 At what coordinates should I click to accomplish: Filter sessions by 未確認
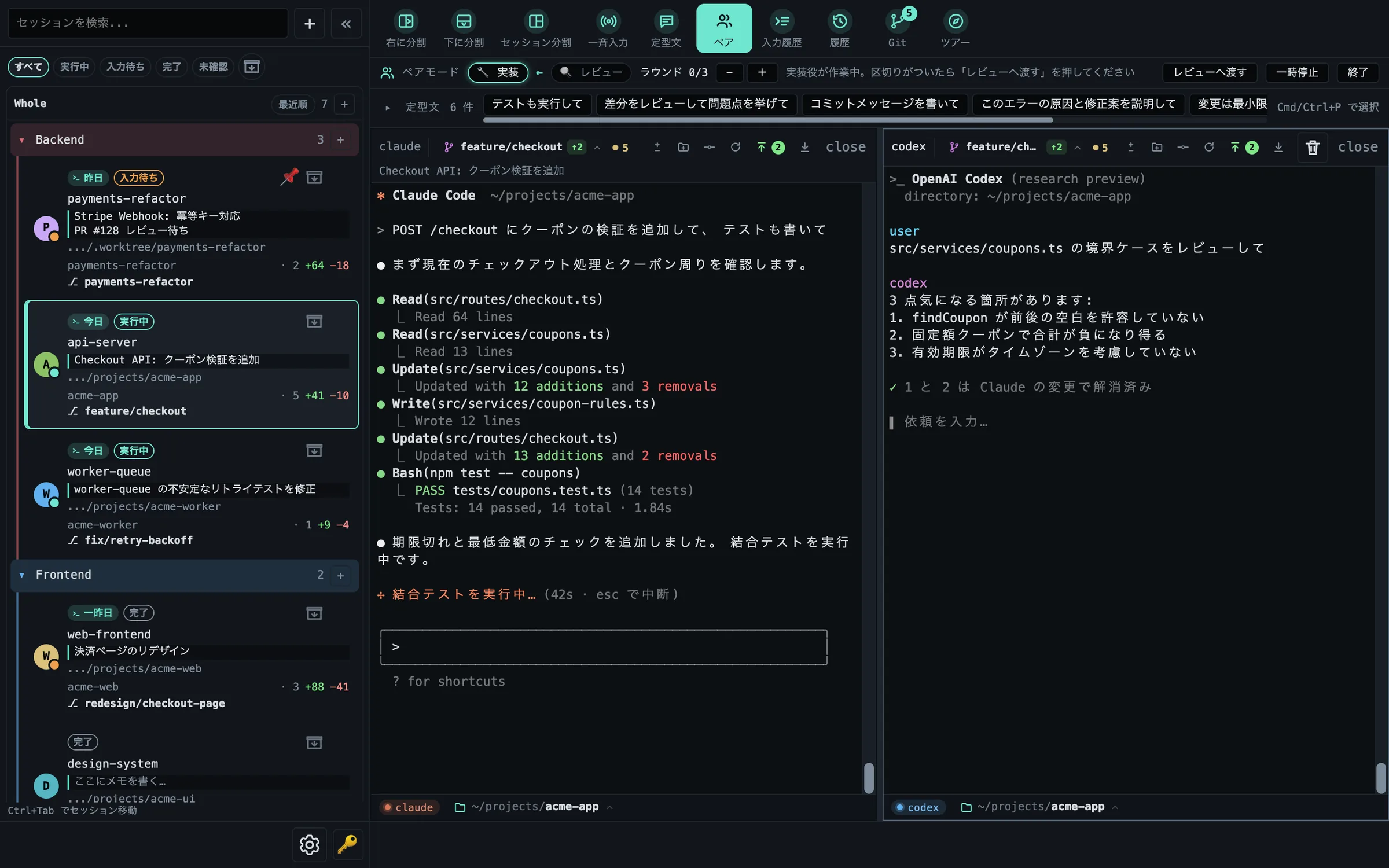tap(213, 67)
